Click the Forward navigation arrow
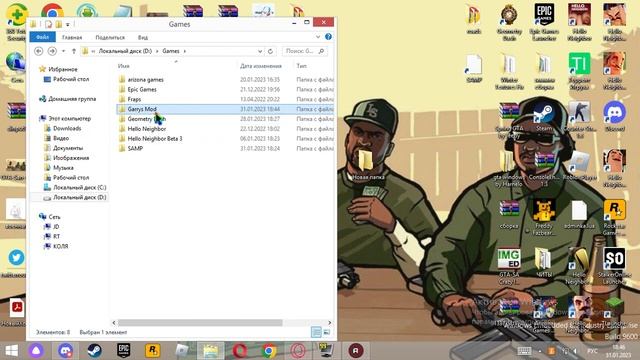 tap(52, 51)
